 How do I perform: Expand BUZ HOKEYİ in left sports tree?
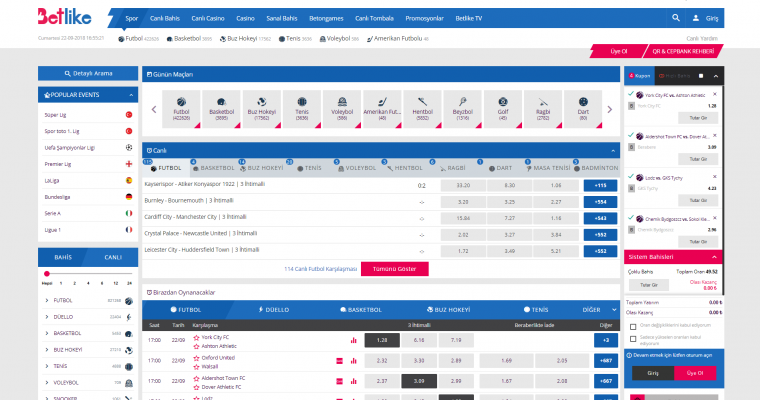[x=47, y=350]
